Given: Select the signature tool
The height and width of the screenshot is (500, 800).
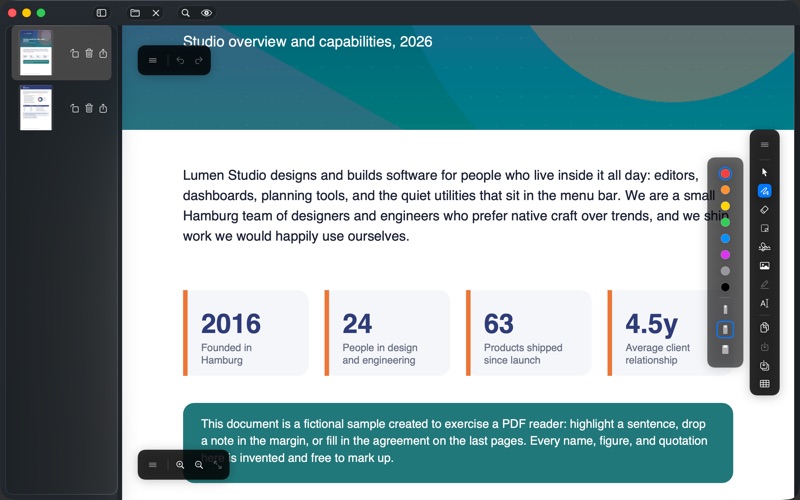Looking at the screenshot, I should click(x=764, y=247).
